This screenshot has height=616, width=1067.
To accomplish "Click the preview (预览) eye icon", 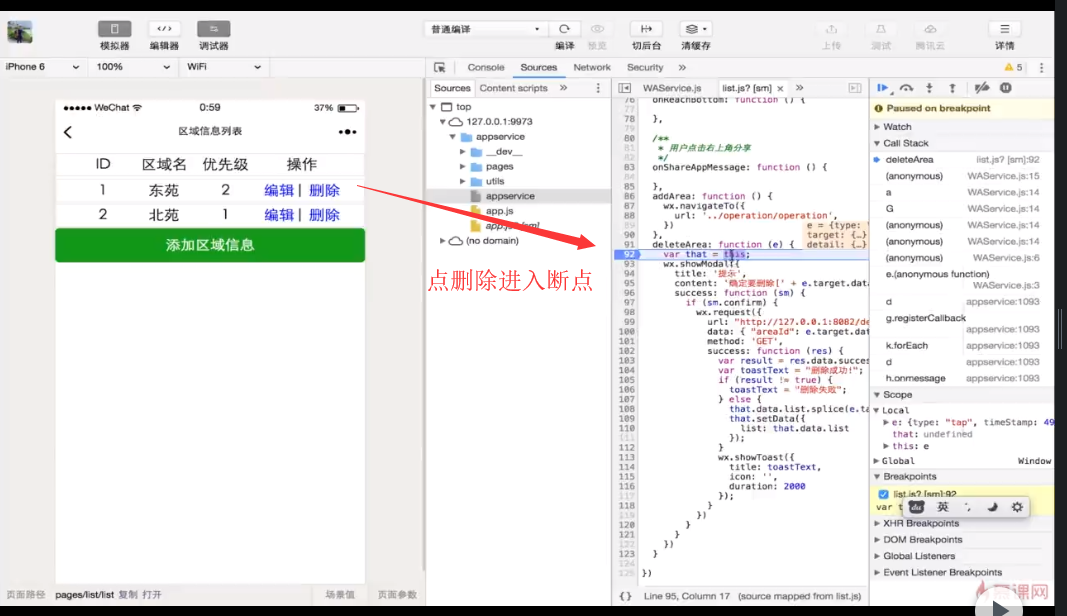I will tap(597, 29).
